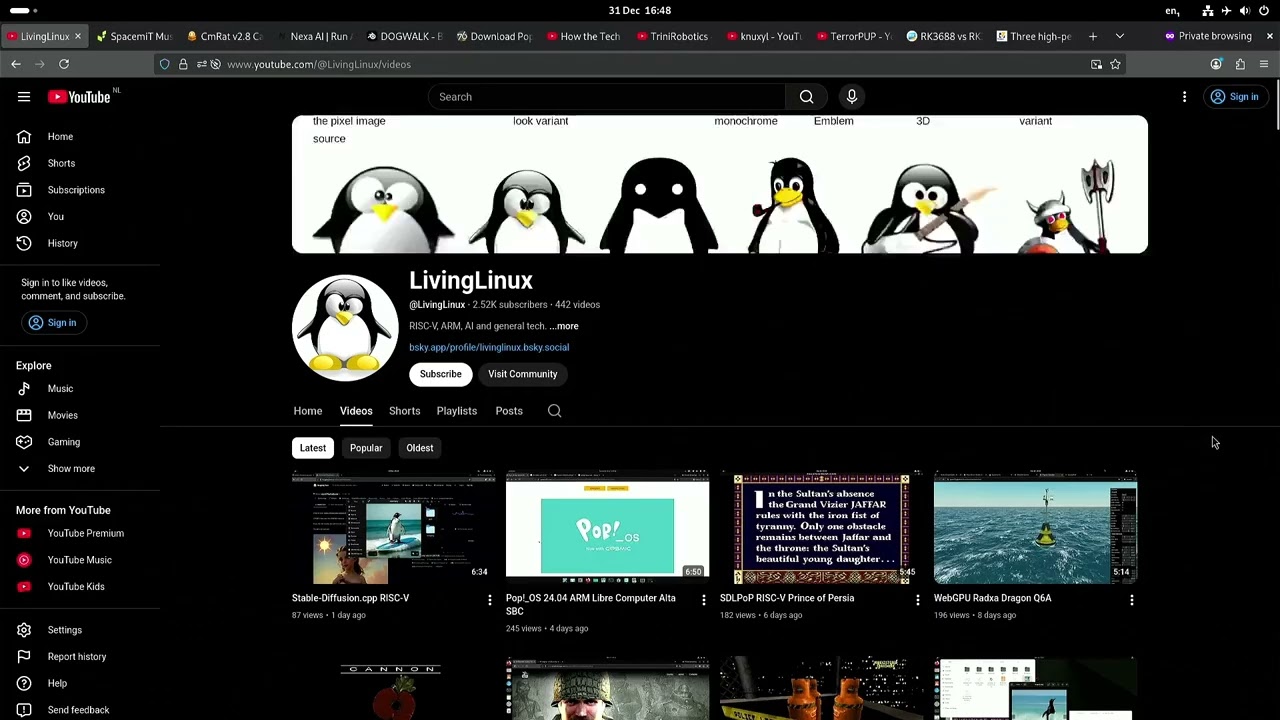Screen dimensions: 1280x720
Task: Expand the channel description with ...more
Action: [x=564, y=326]
